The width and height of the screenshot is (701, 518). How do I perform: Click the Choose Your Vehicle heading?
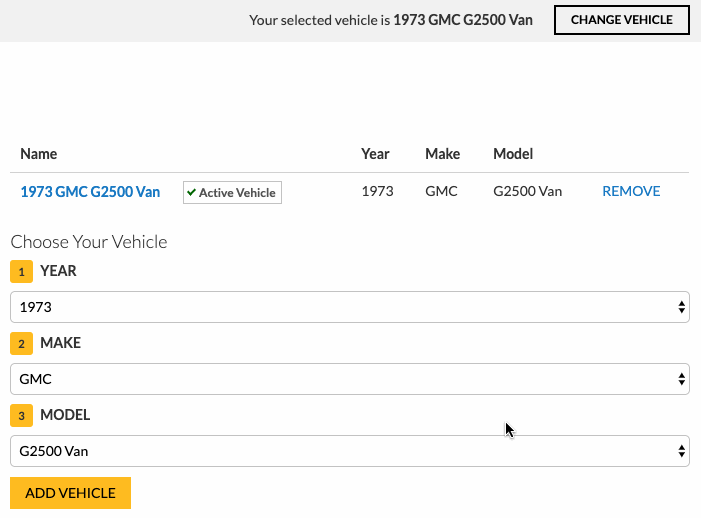(89, 242)
